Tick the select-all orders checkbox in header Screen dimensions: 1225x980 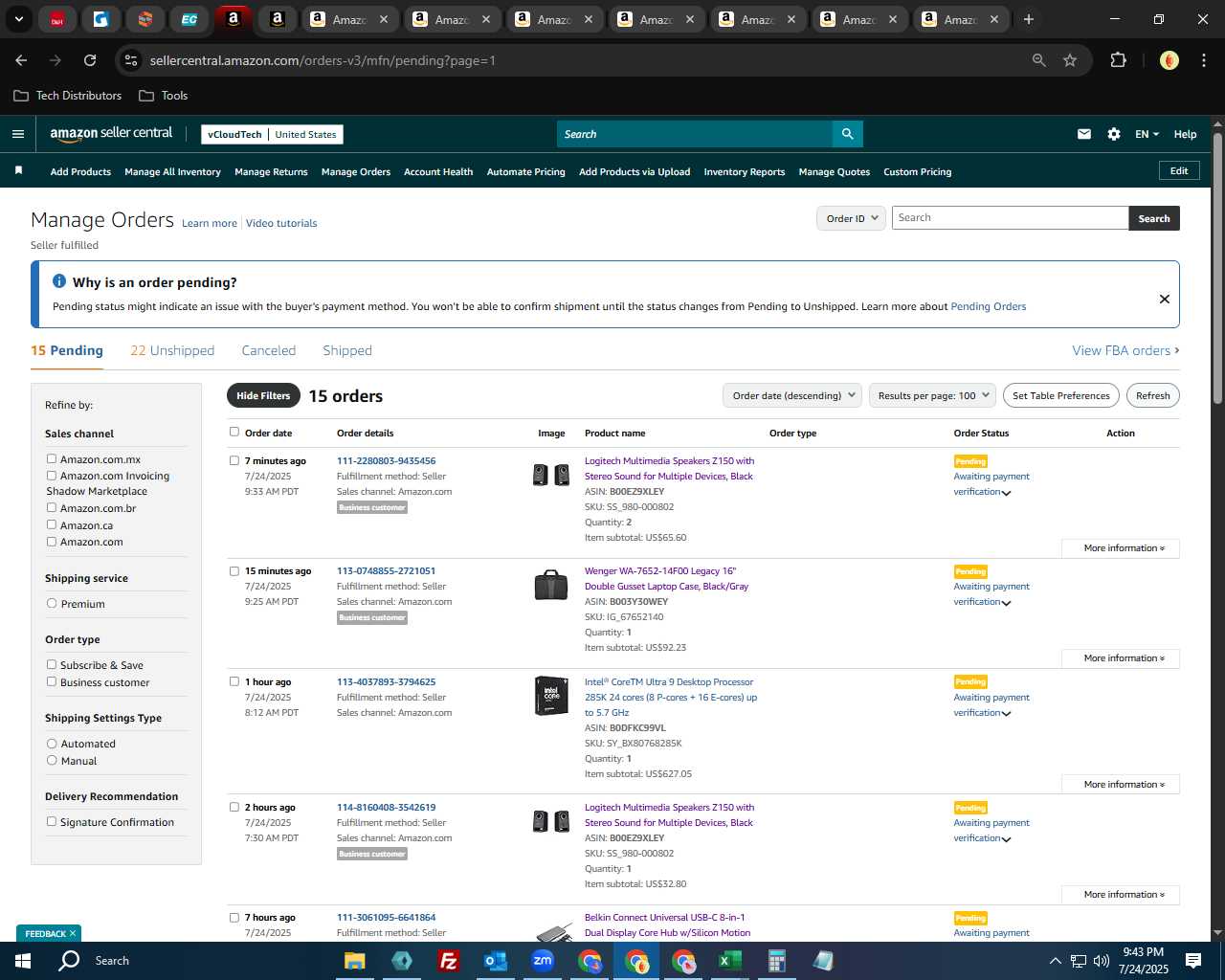234,432
